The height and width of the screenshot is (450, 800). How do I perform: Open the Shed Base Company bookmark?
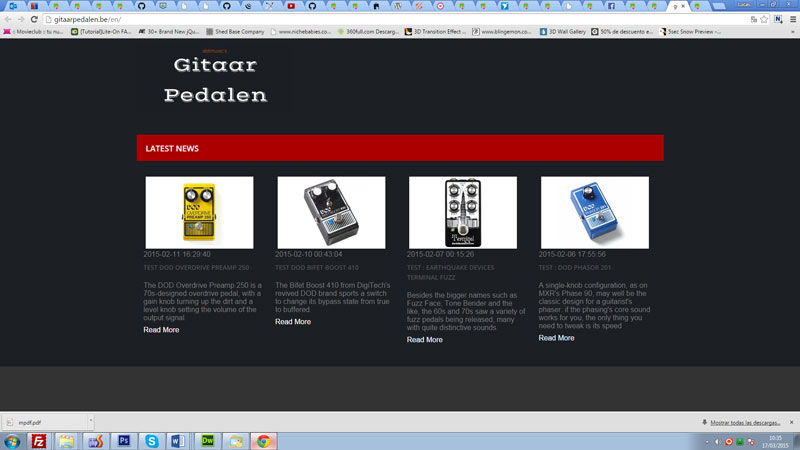click(x=235, y=32)
